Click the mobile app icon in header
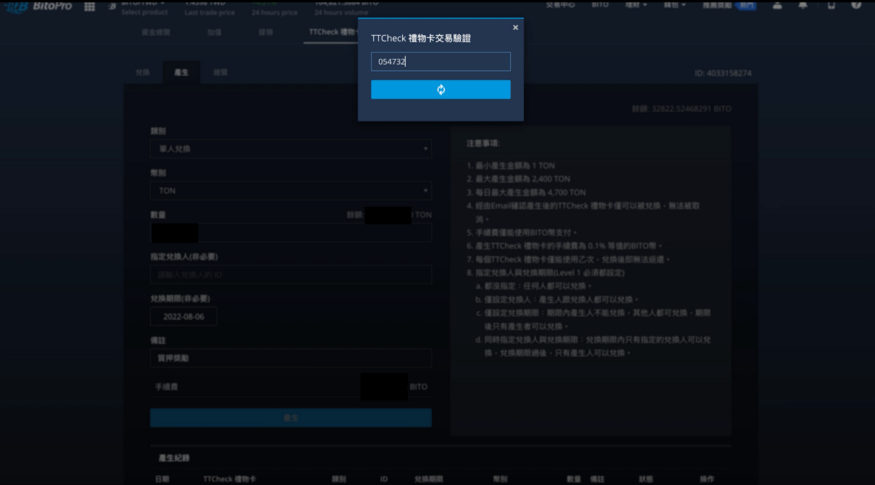Viewport: 875px width, 485px height. (831, 5)
